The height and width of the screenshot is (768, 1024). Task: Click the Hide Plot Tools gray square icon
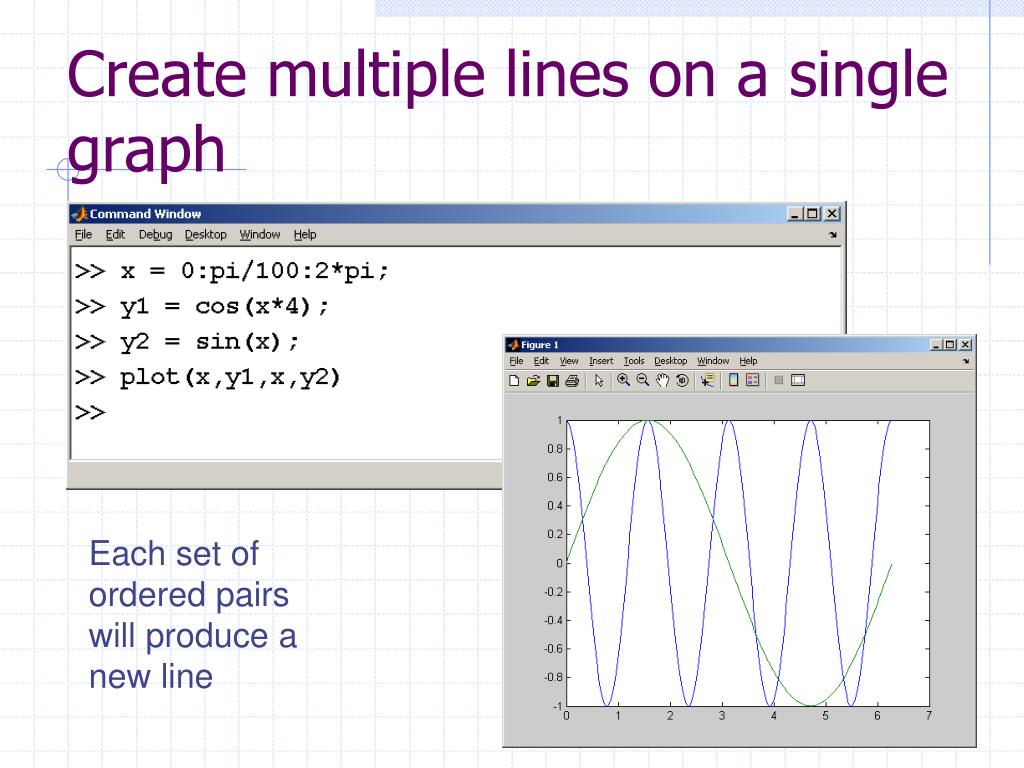[778, 380]
